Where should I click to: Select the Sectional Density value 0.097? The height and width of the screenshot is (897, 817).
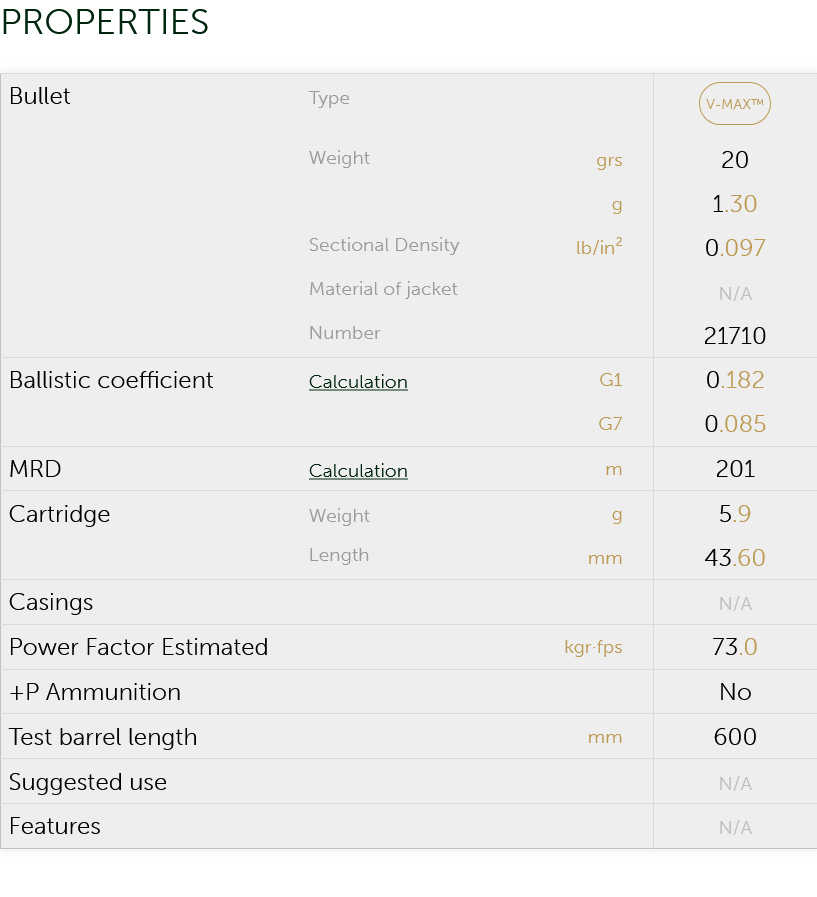coord(735,248)
